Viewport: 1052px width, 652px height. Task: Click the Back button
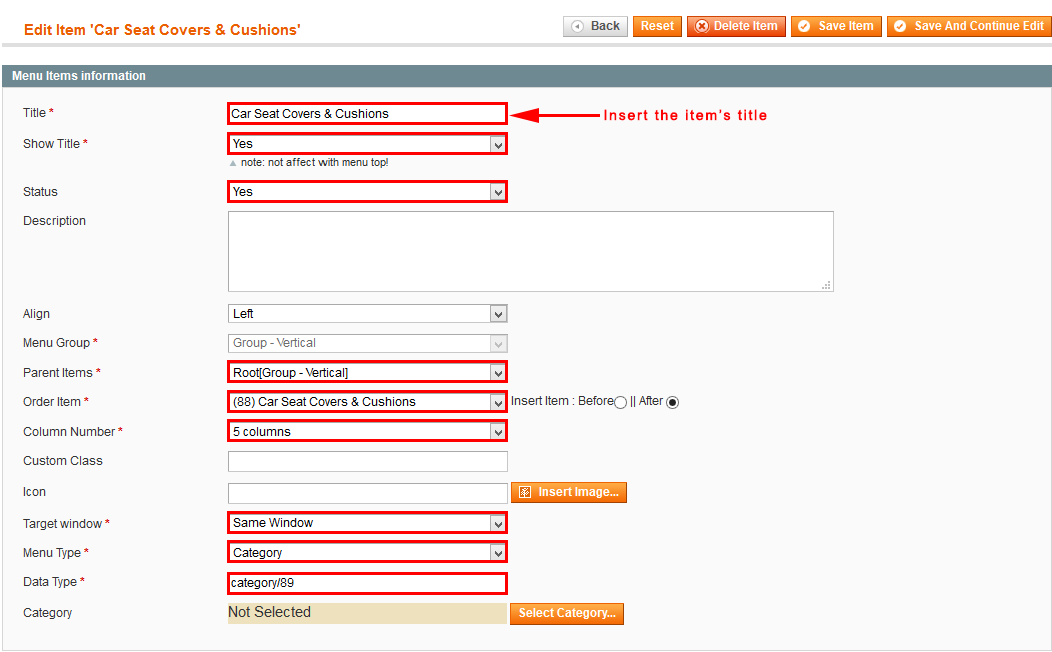point(595,26)
